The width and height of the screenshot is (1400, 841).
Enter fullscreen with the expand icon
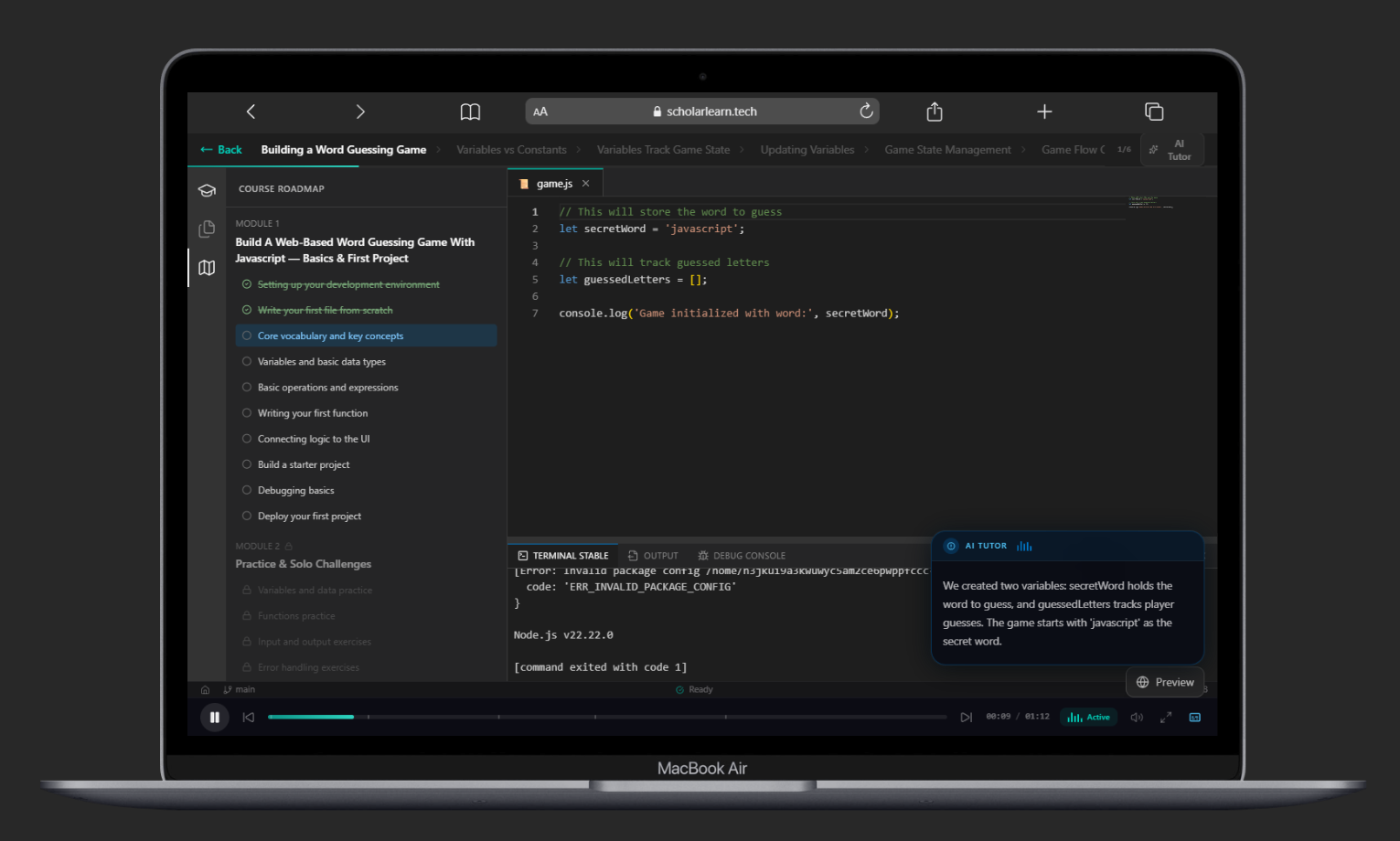1166,718
